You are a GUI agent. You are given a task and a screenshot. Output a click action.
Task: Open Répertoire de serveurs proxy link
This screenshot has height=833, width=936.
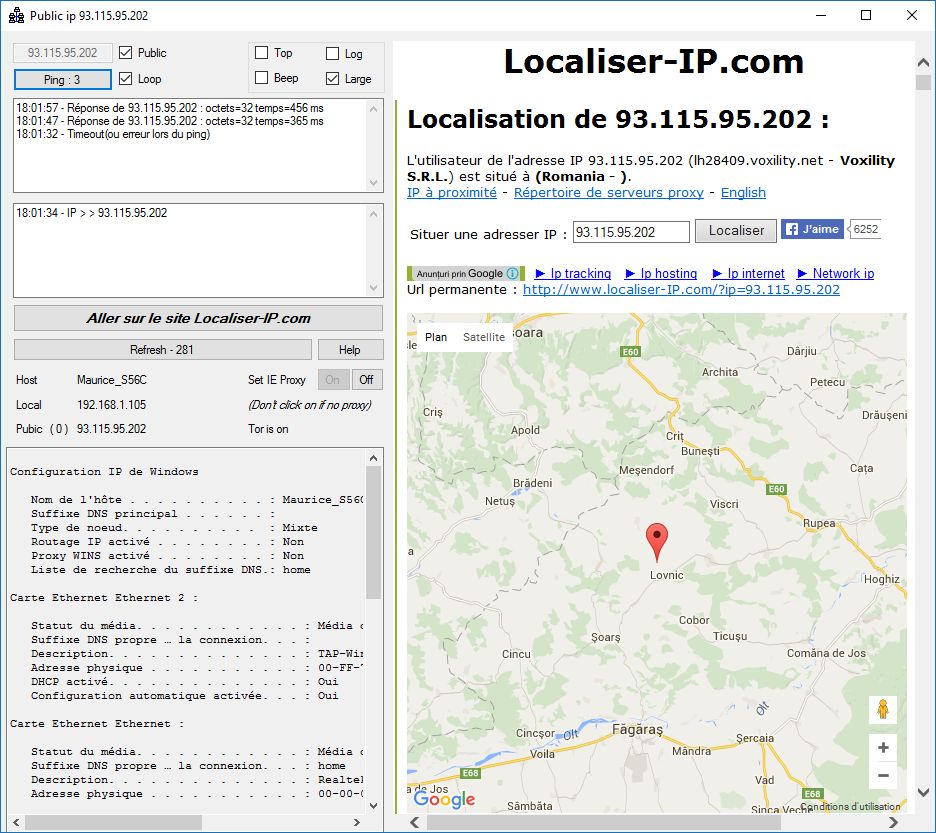coord(609,192)
